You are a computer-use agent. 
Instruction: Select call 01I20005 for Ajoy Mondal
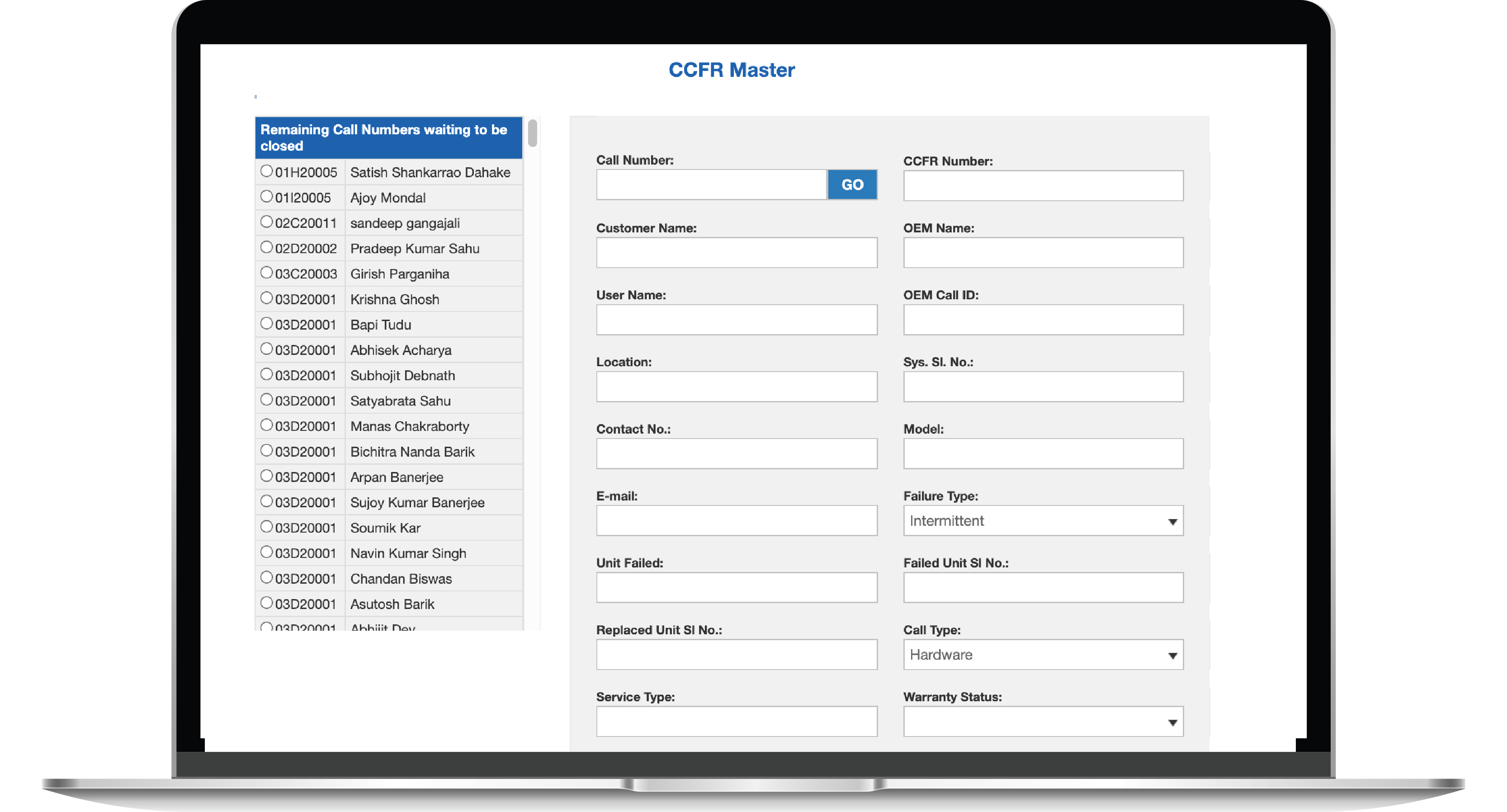(x=266, y=197)
